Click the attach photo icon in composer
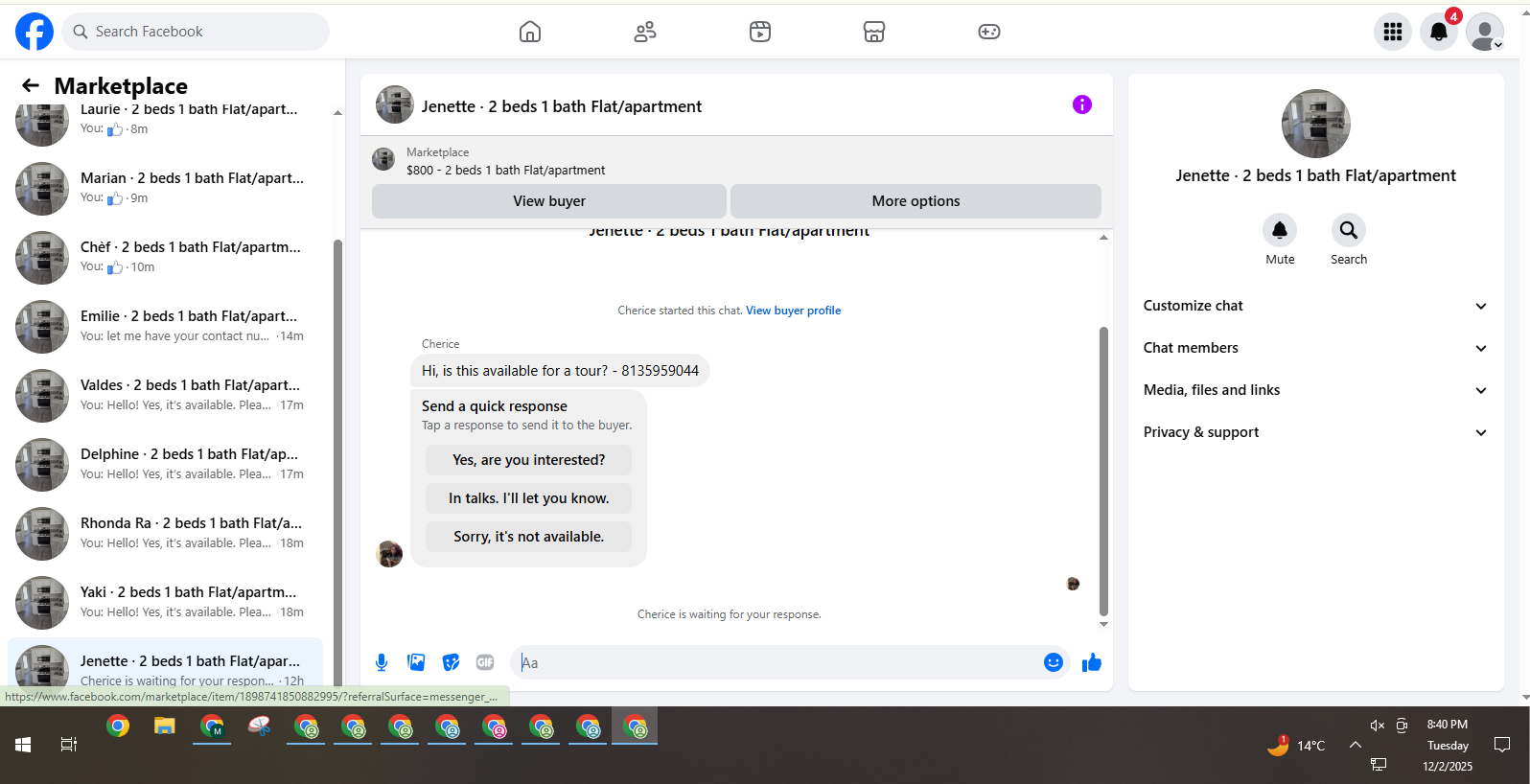Image resolution: width=1530 pixels, height=784 pixels. tap(416, 662)
